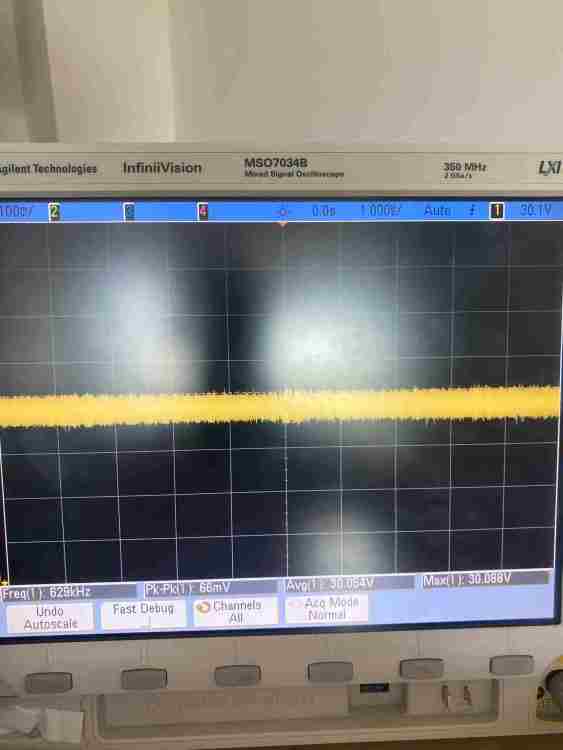Open the Channels All selection softkey
563x750 pixels.
click(236, 612)
